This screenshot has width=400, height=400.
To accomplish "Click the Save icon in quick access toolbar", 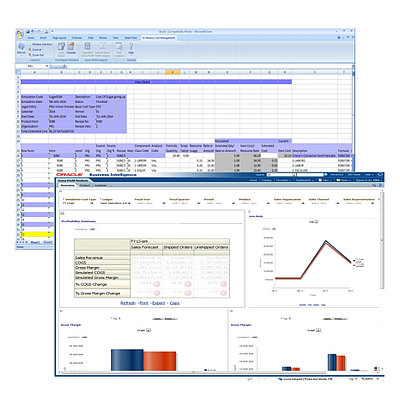I will [x=28, y=31].
